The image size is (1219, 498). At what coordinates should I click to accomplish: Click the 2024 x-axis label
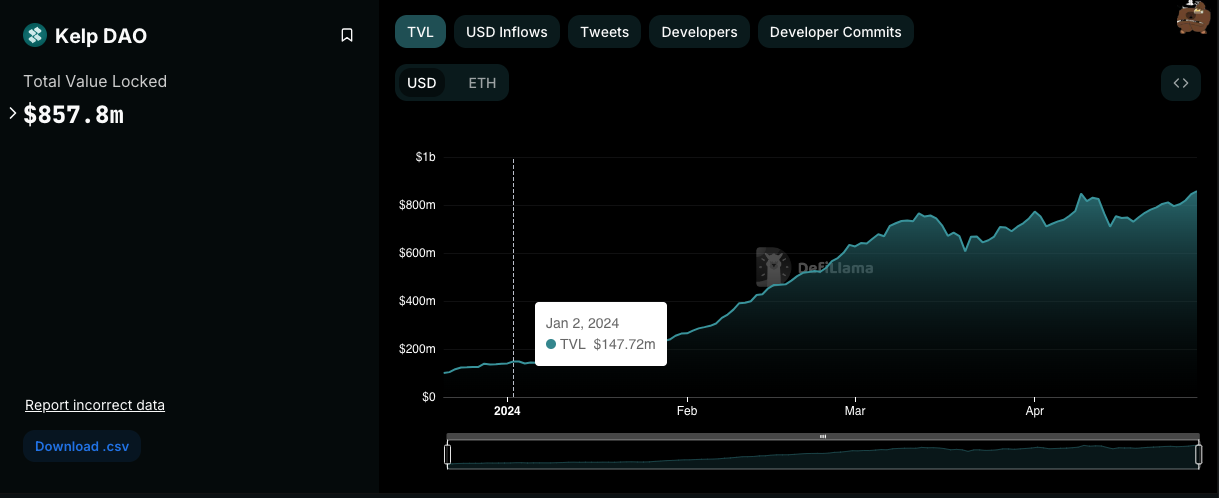point(507,411)
